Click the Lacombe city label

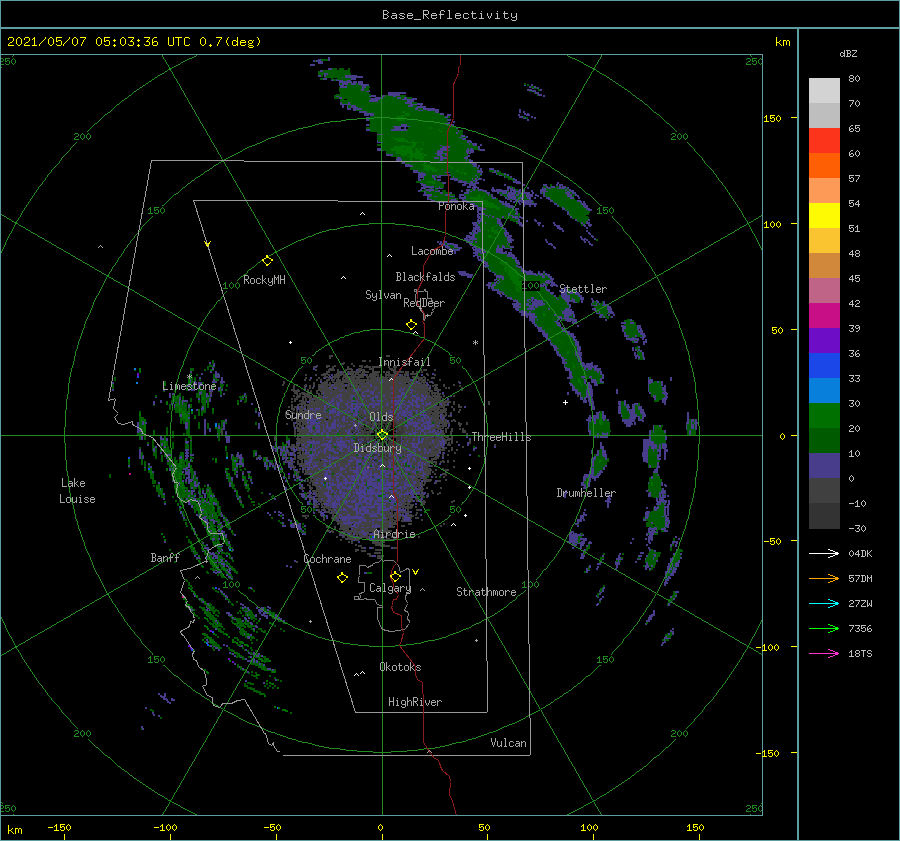(432, 251)
